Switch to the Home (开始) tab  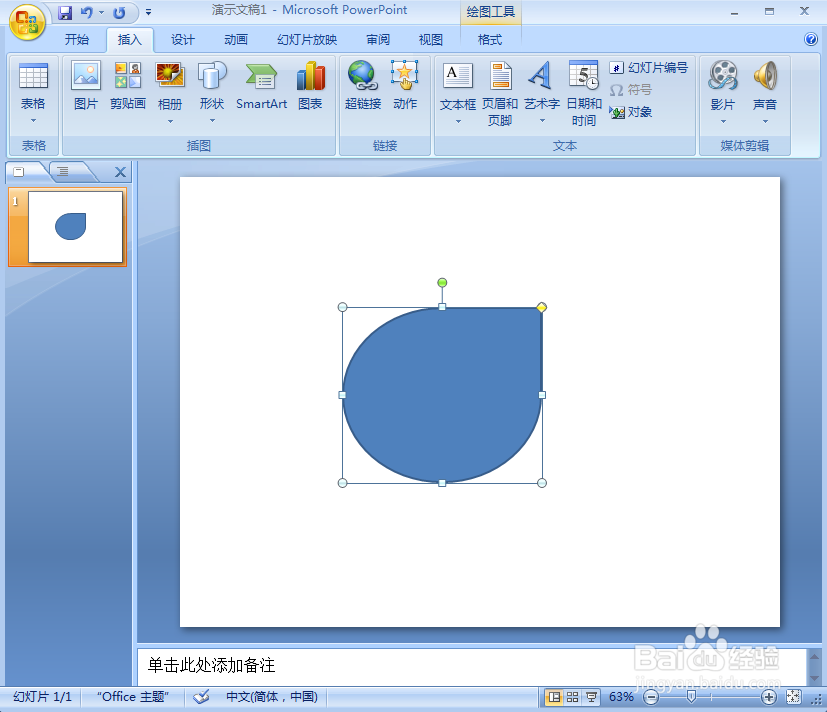(x=77, y=40)
